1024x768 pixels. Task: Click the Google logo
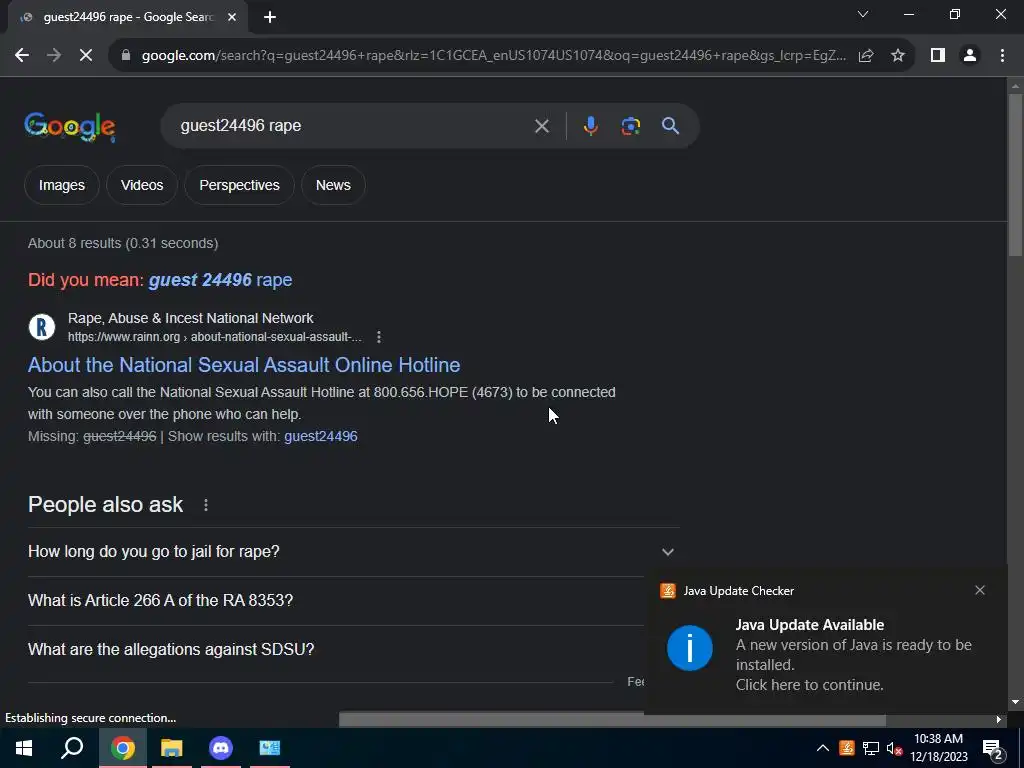click(x=70, y=127)
